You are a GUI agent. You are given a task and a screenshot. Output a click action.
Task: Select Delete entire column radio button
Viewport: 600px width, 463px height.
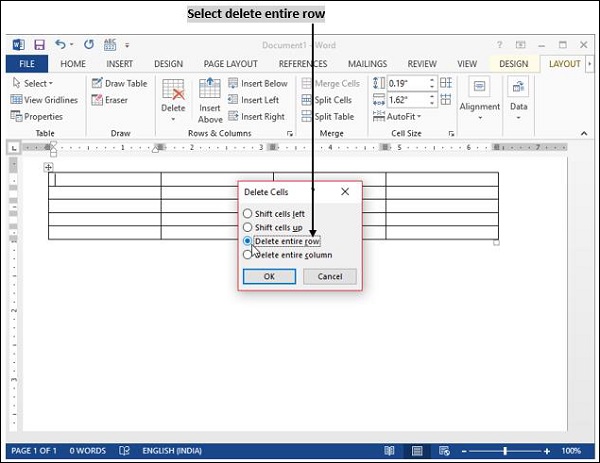click(248, 255)
